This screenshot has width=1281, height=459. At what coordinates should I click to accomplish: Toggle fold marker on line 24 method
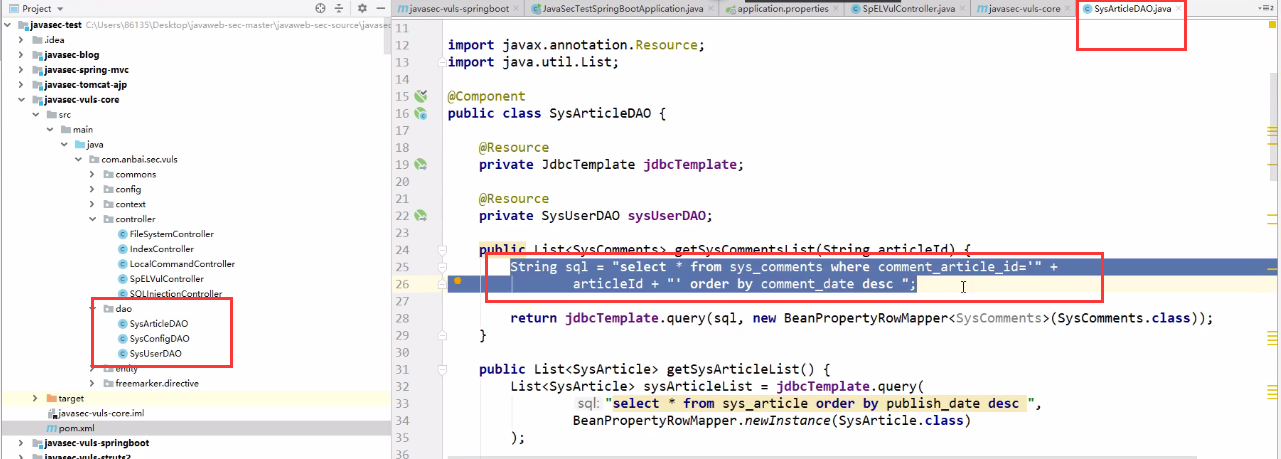(x=440, y=249)
